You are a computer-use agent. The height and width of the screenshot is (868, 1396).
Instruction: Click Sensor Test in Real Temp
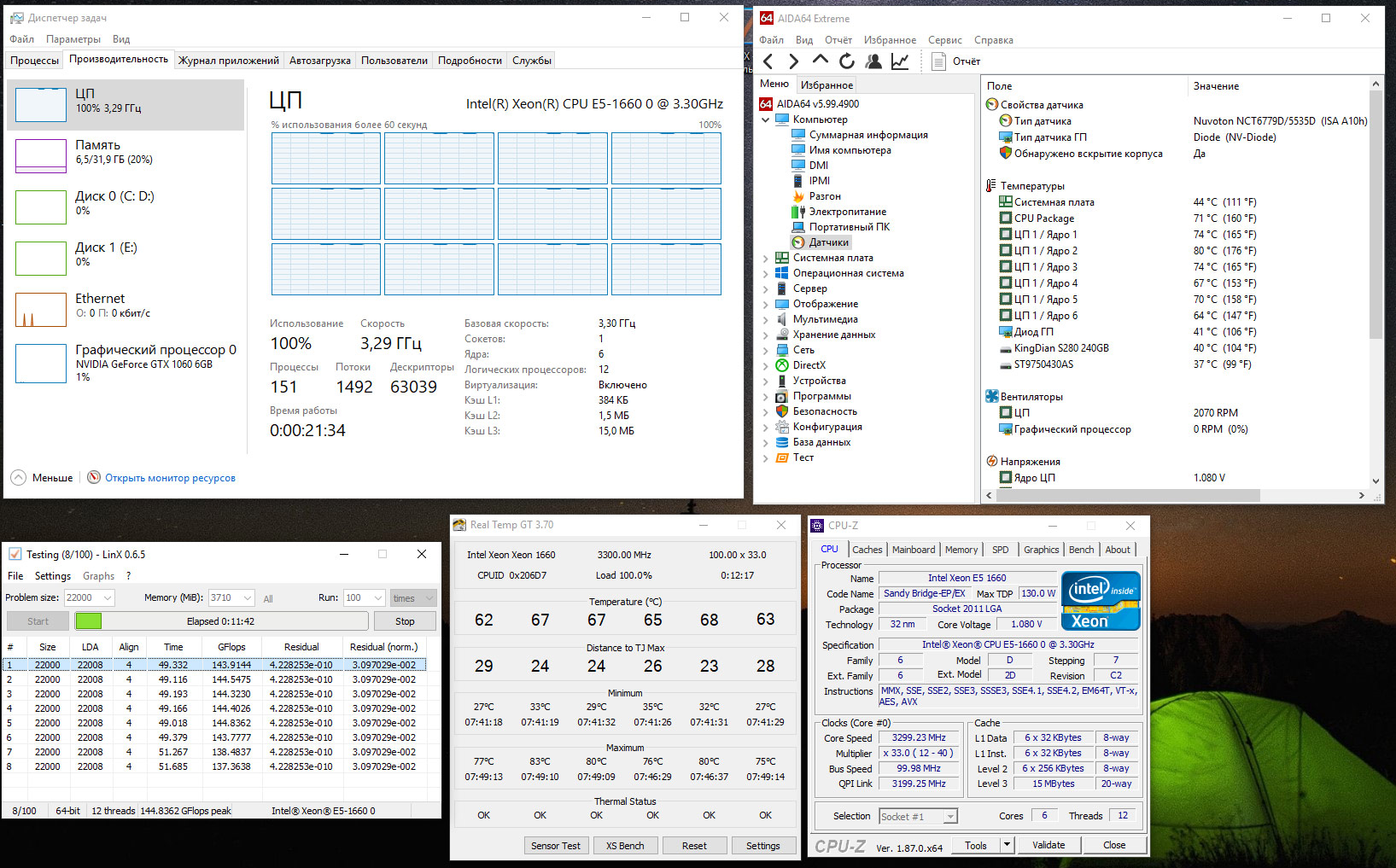[x=556, y=846]
